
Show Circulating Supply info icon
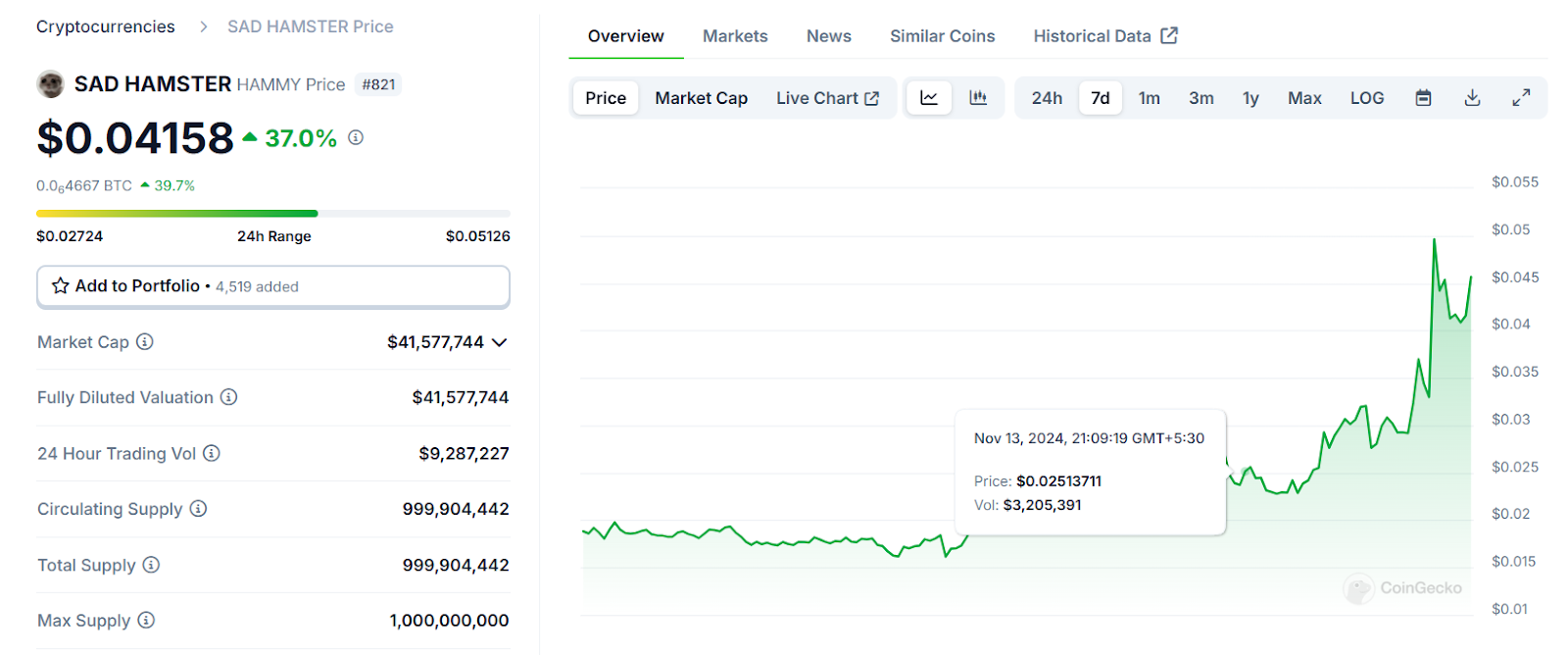198,508
